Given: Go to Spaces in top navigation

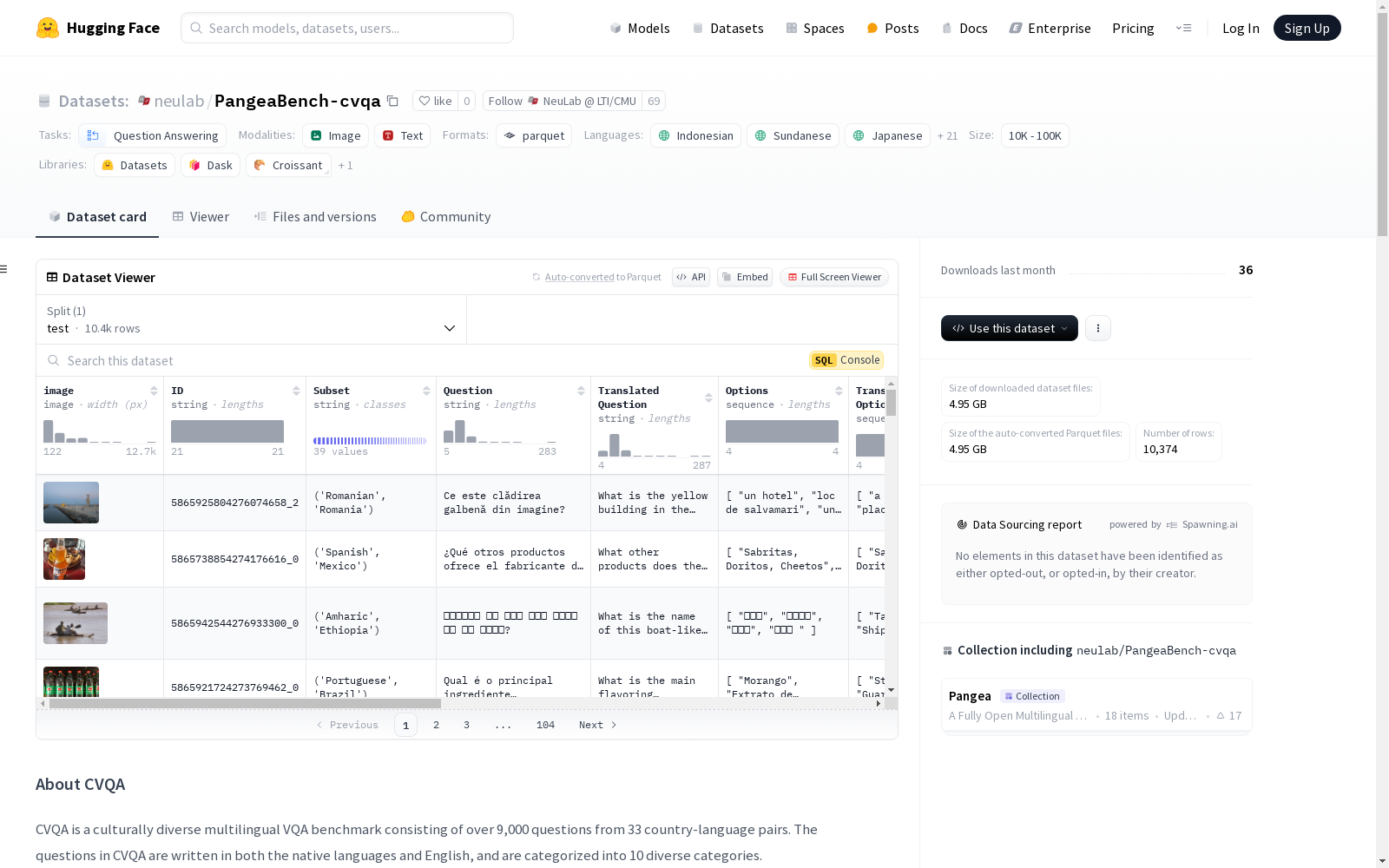Looking at the screenshot, I should point(814,28).
